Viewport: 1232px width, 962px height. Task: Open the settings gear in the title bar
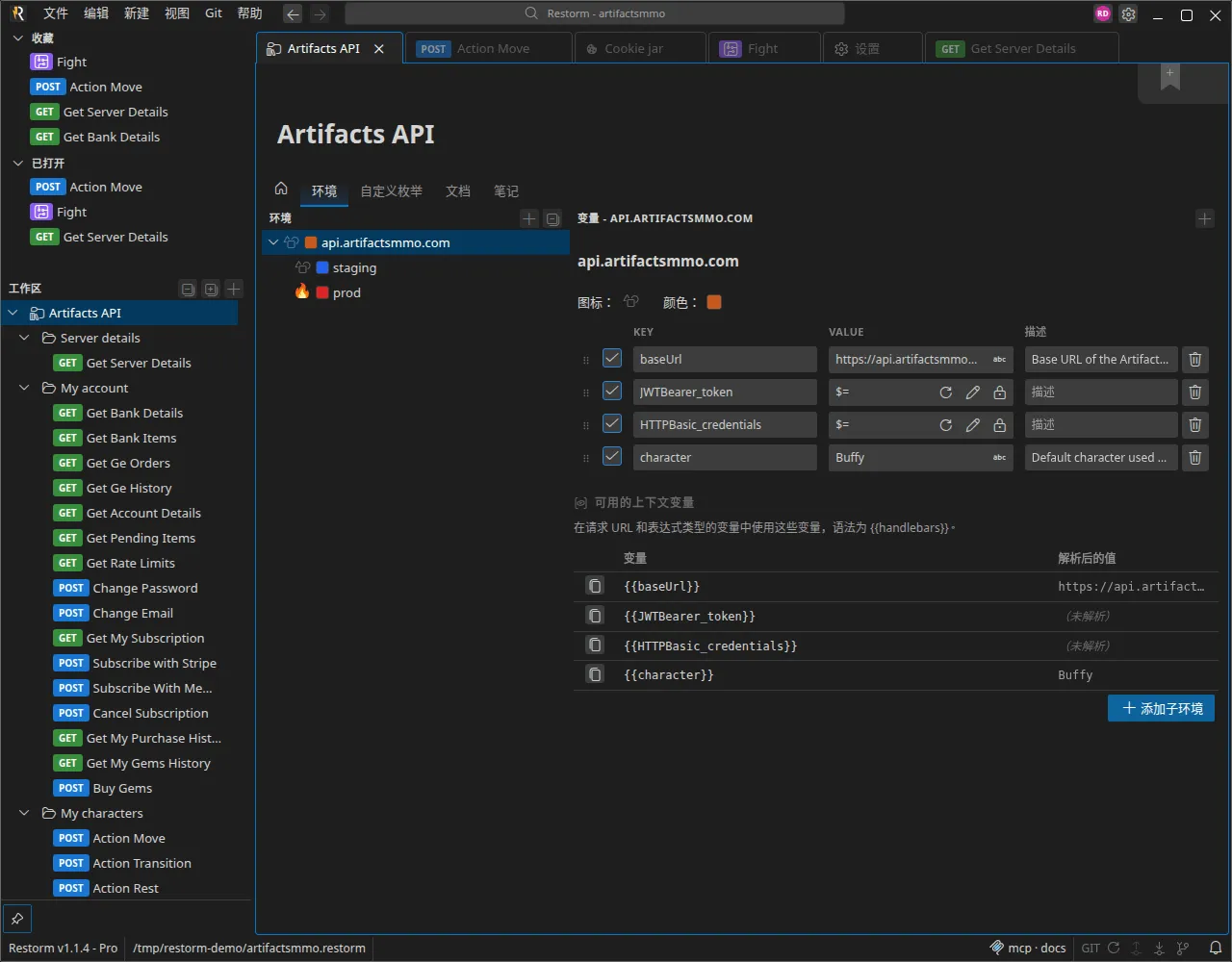pos(1128,14)
